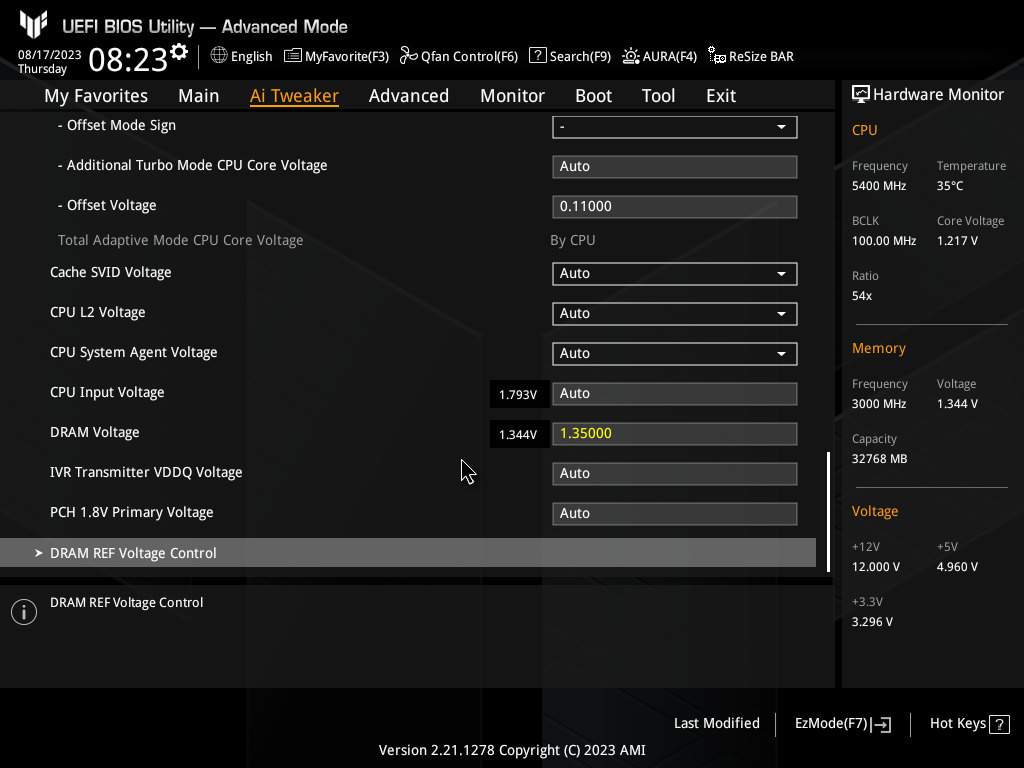
Task: Switch to the Main tab
Action: coord(199,96)
